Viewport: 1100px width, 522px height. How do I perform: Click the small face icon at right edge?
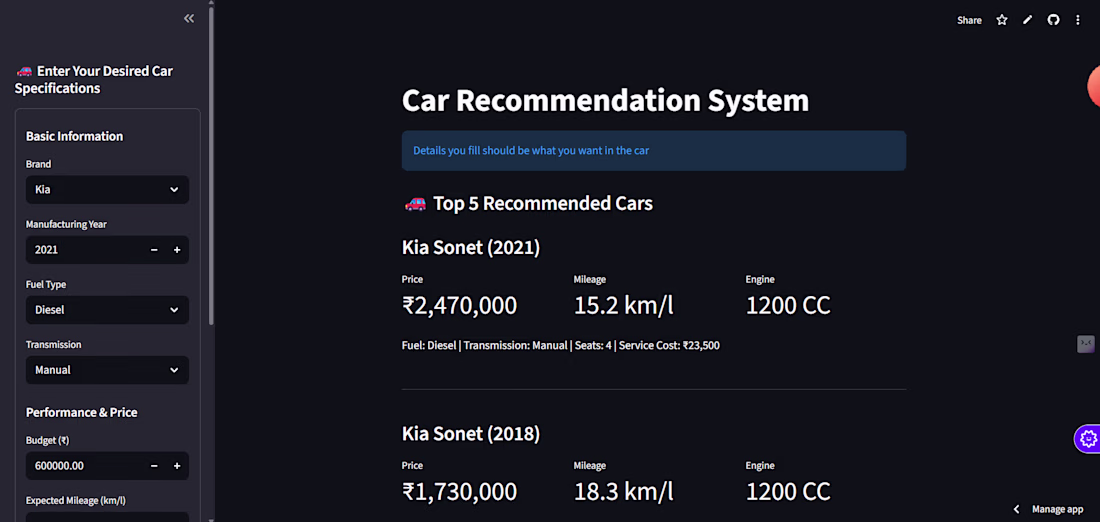1085,344
